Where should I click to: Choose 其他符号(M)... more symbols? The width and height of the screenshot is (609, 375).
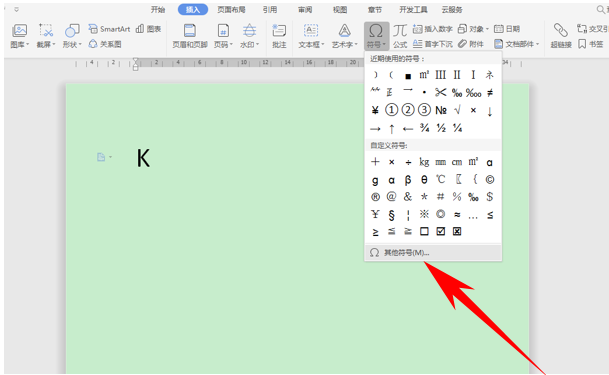[433, 253]
